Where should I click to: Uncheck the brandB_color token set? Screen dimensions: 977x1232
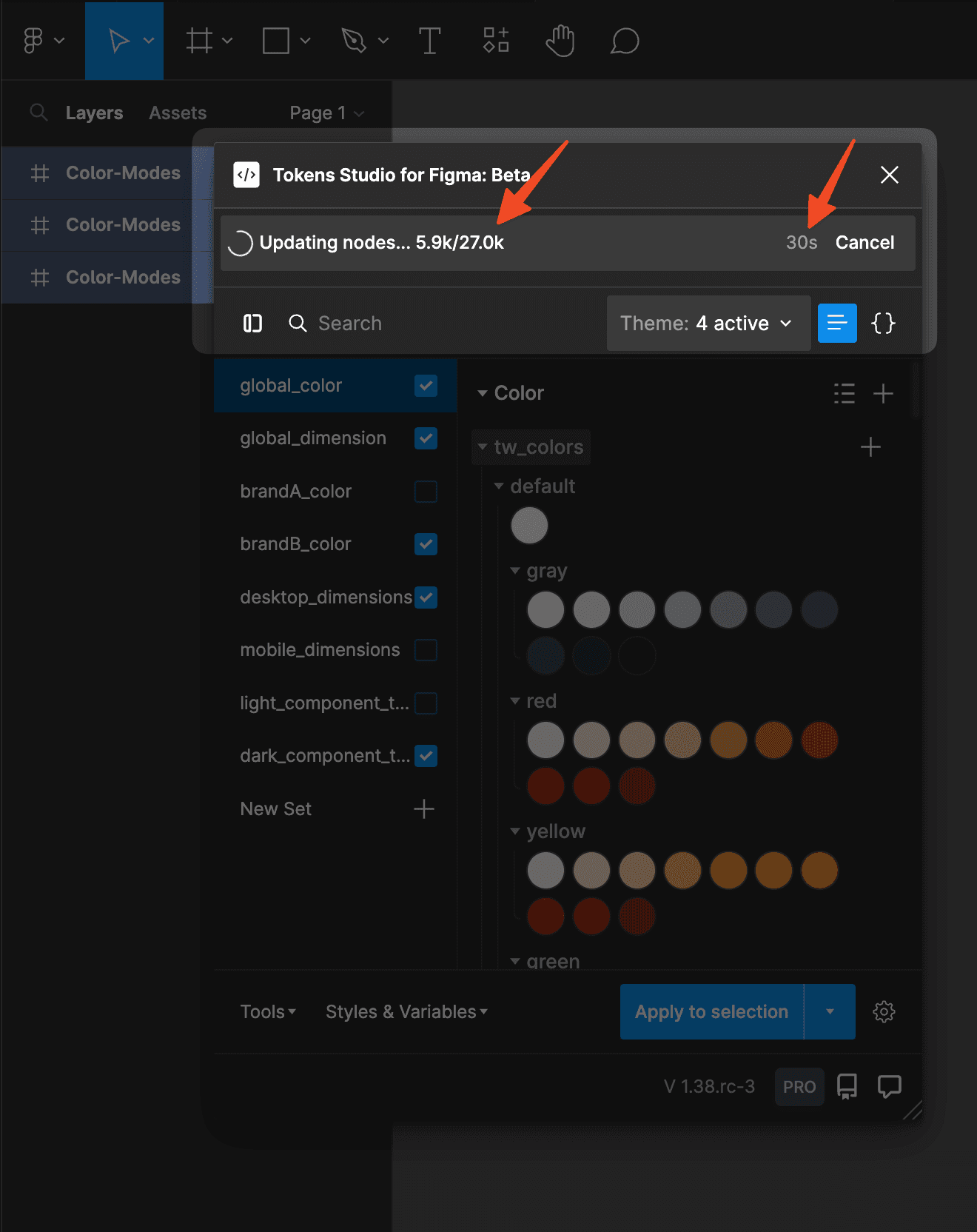426,544
